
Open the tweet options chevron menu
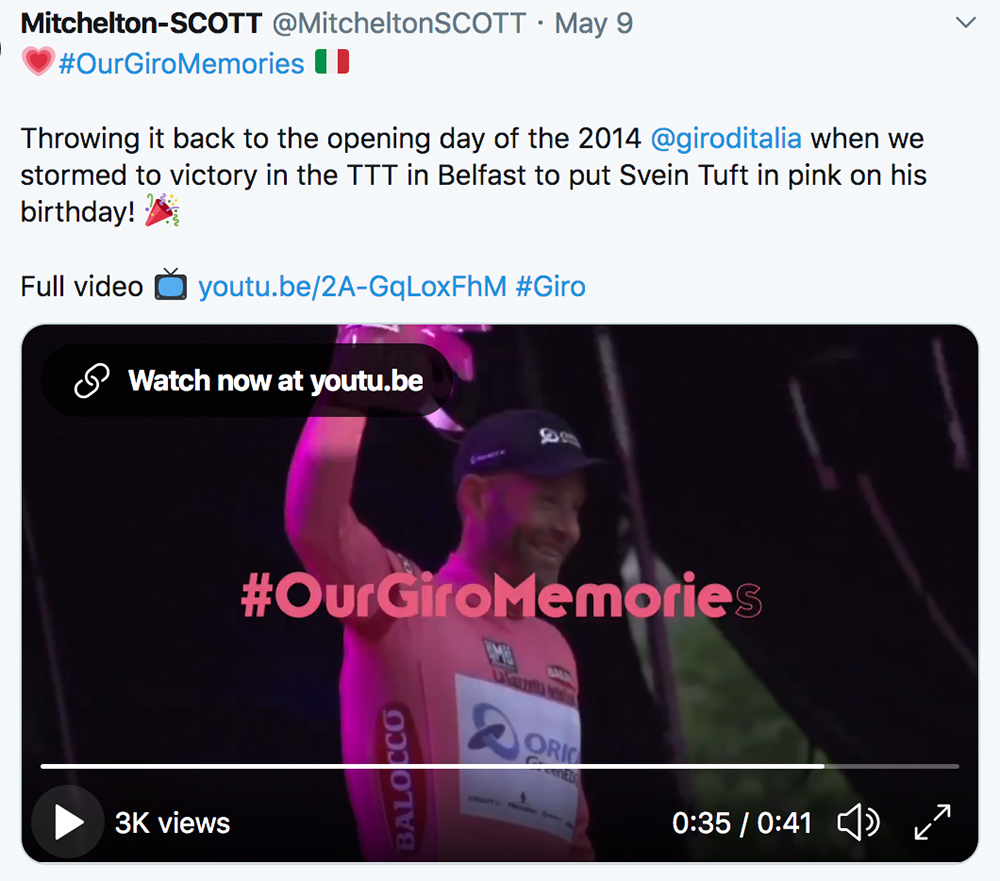click(965, 23)
